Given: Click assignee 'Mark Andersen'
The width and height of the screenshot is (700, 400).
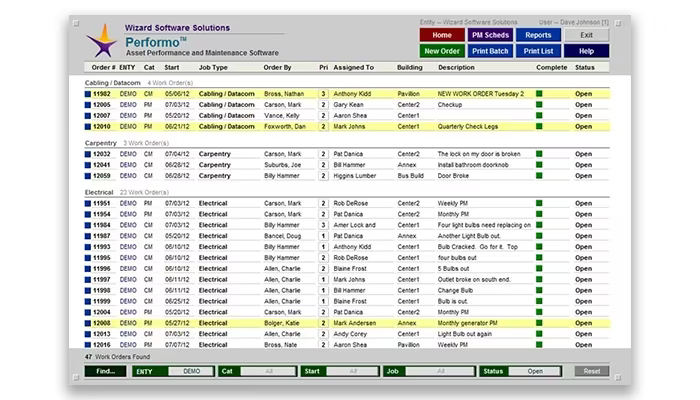Looking at the screenshot, I should (x=354, y=323).
